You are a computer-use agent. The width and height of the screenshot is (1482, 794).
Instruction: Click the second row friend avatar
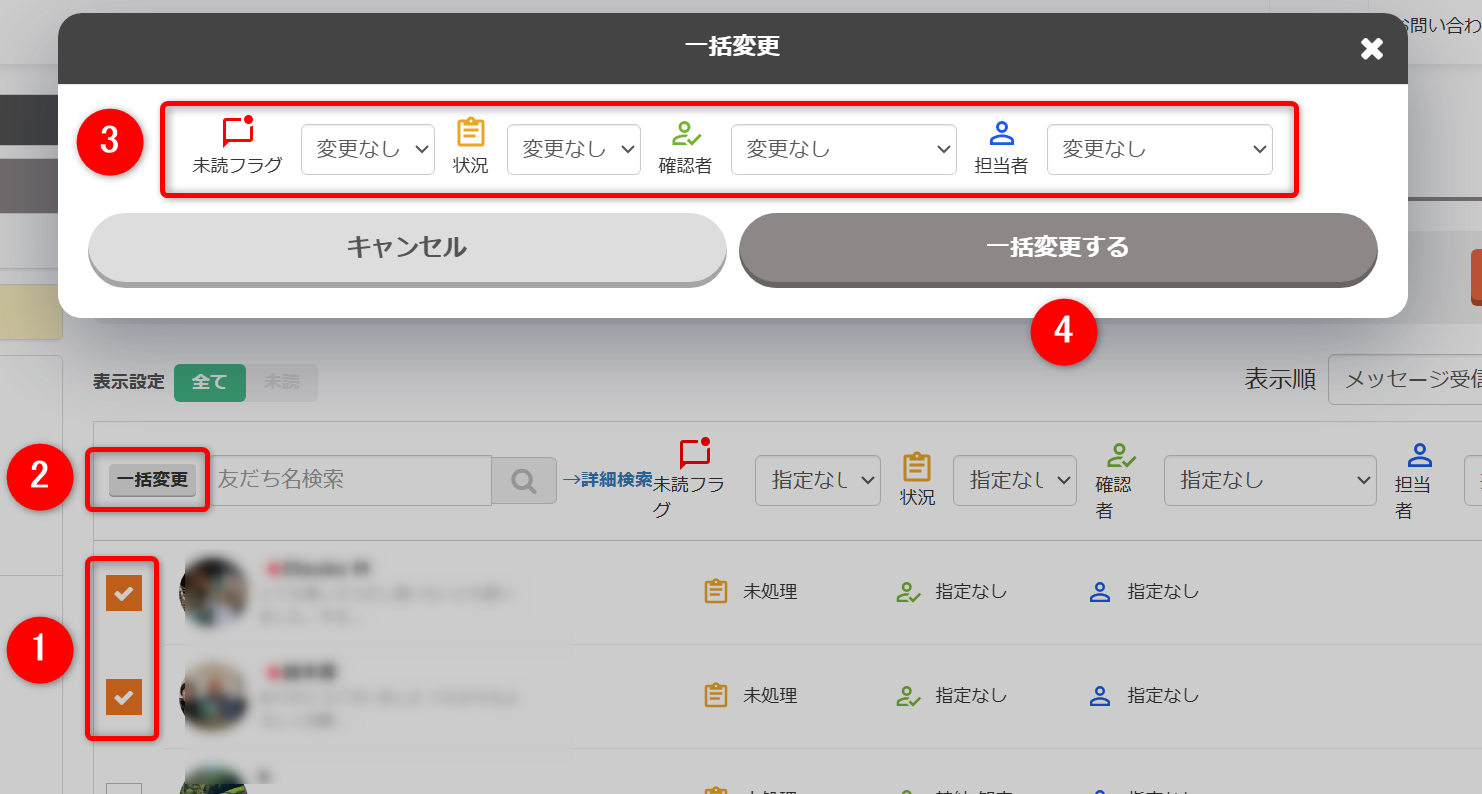point(214,697)
